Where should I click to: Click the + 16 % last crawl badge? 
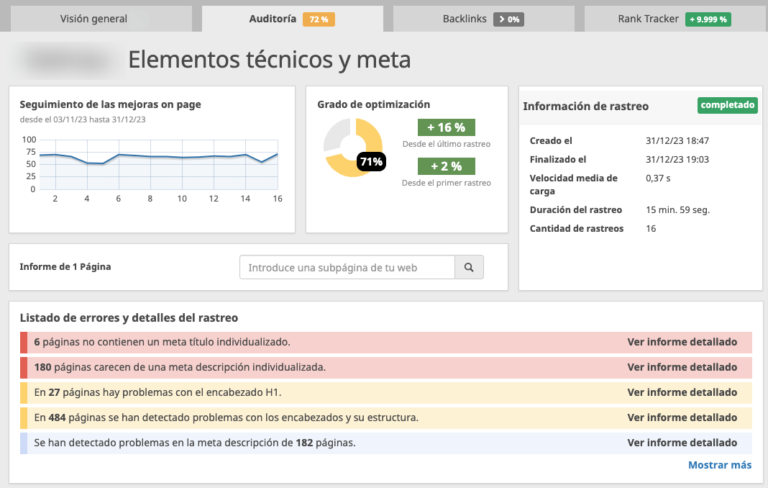(x=446, y=127)
